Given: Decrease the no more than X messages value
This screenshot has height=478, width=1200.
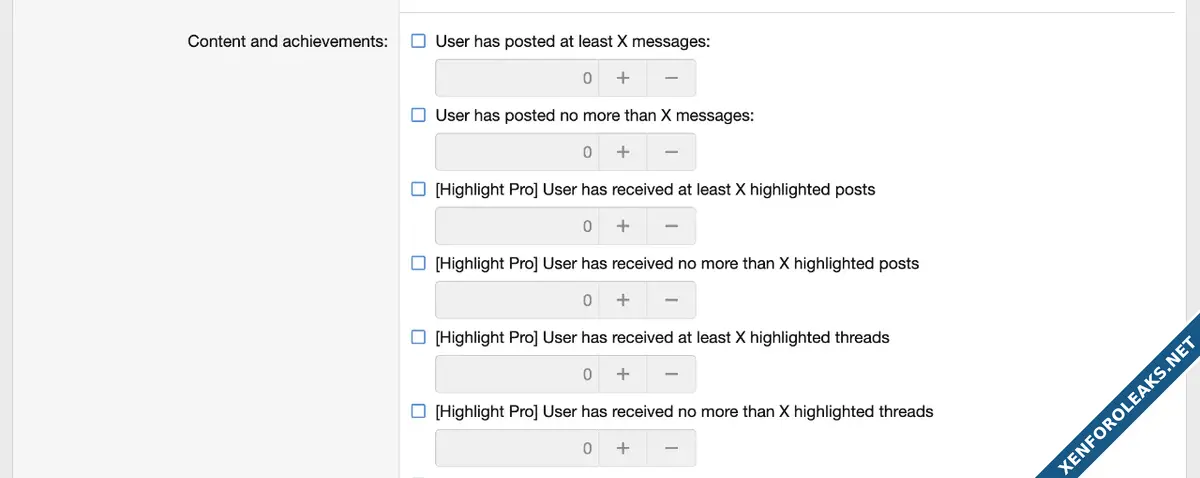Looking at the screenshot, I should click(671, 152).
